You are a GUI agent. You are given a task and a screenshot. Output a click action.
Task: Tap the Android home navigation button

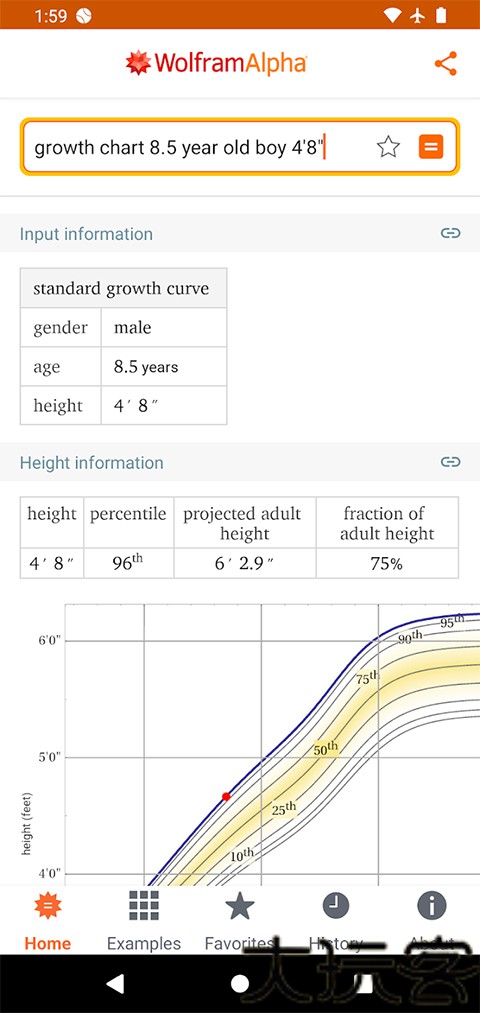pyautogui.click(x=240, y=983)
